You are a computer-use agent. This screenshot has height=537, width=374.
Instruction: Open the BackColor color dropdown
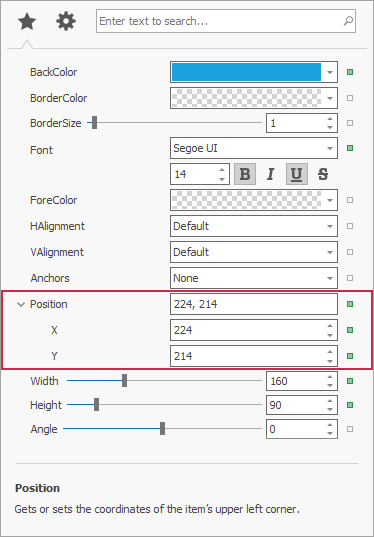pos(330,72)
